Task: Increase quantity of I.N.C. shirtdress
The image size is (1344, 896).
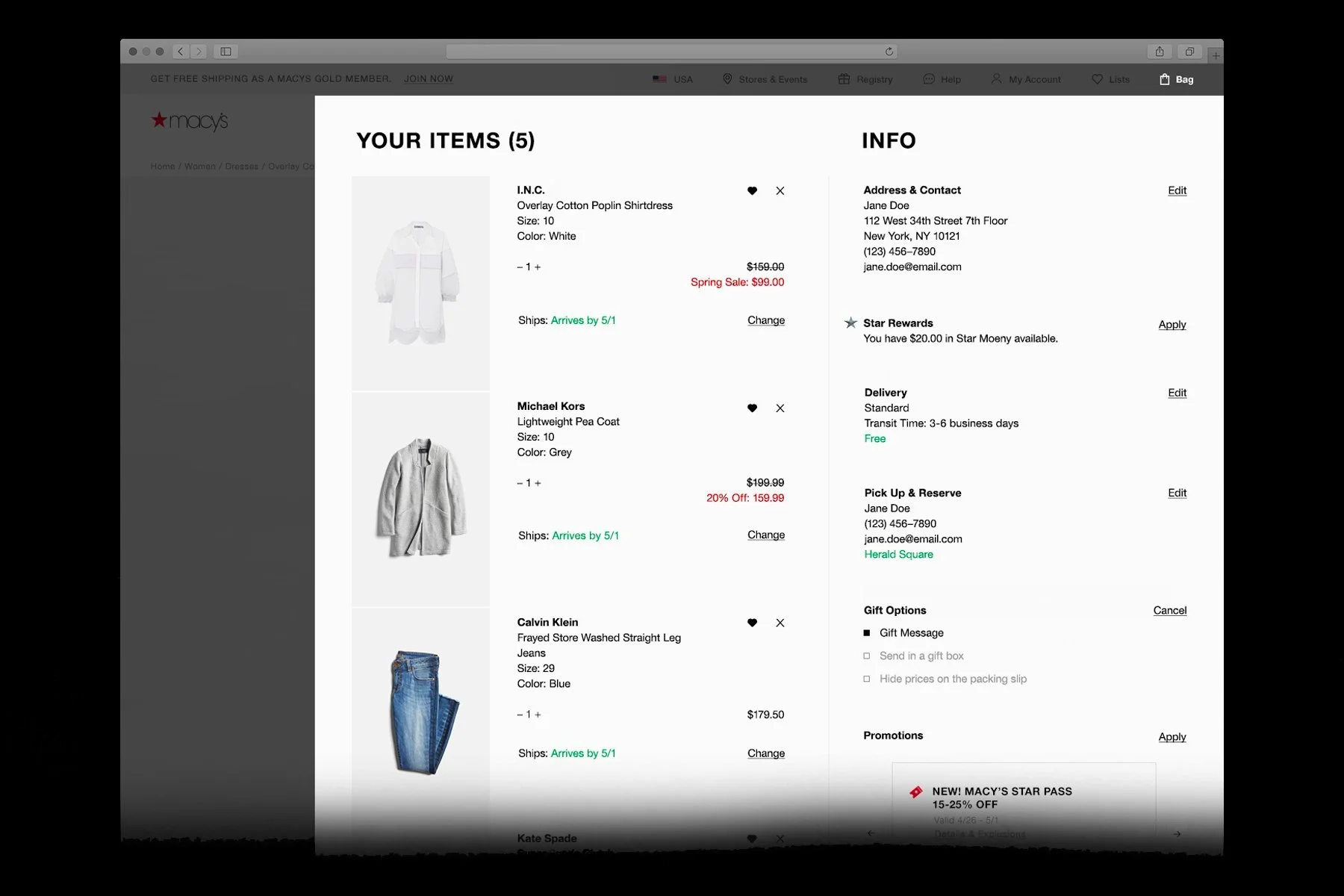Action: click(538, 267)
